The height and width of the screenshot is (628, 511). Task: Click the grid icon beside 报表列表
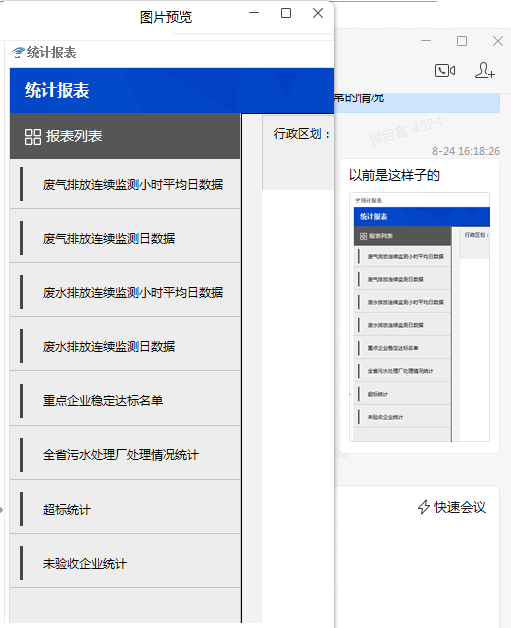(x=32, y=137)
